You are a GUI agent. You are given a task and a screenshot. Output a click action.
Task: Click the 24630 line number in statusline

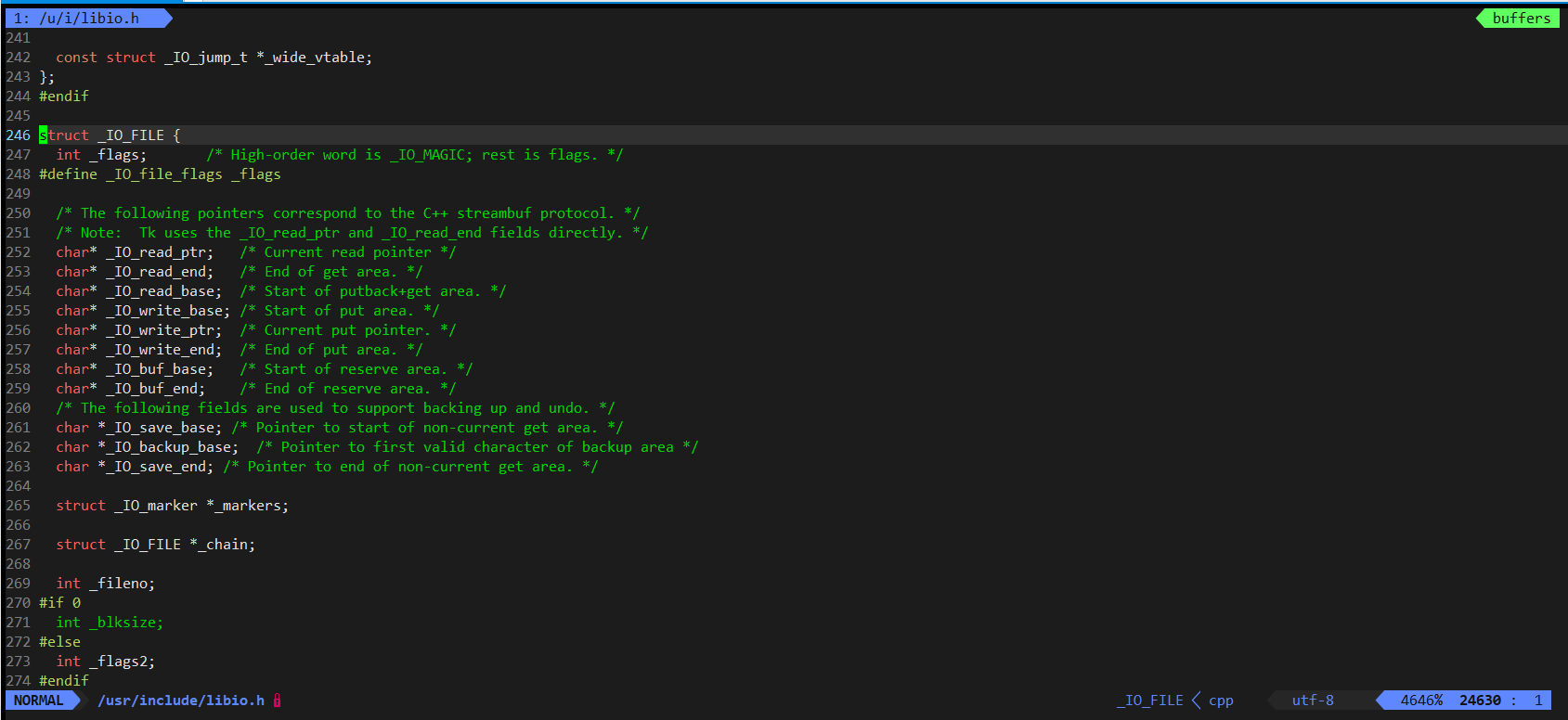(x=1480, y=701)
